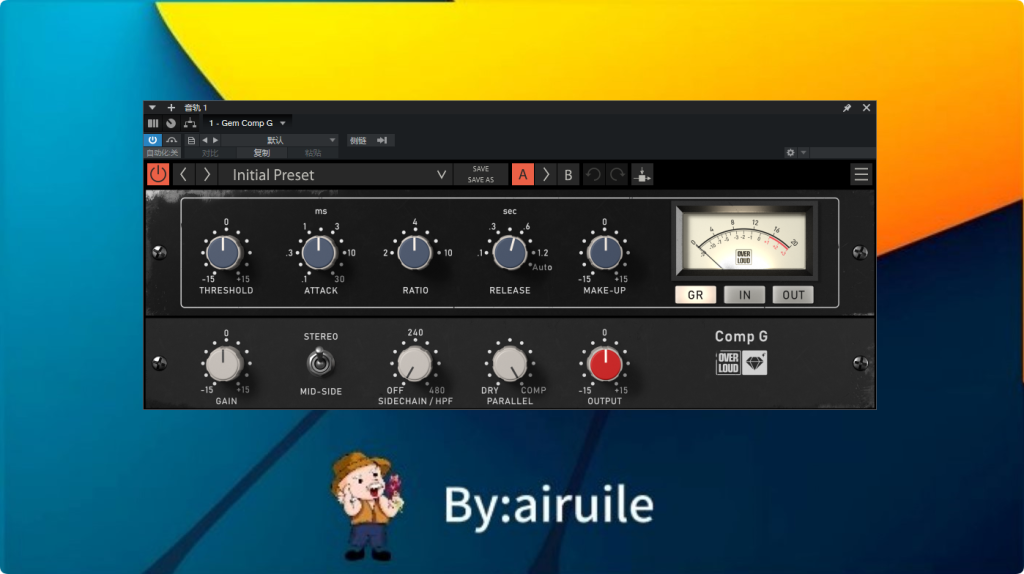Image resolution: width=1024 pixels, height=574 pixels.
Task: Switch meter to IN mode
Action: pyautogui.click(x=744, y=295)
